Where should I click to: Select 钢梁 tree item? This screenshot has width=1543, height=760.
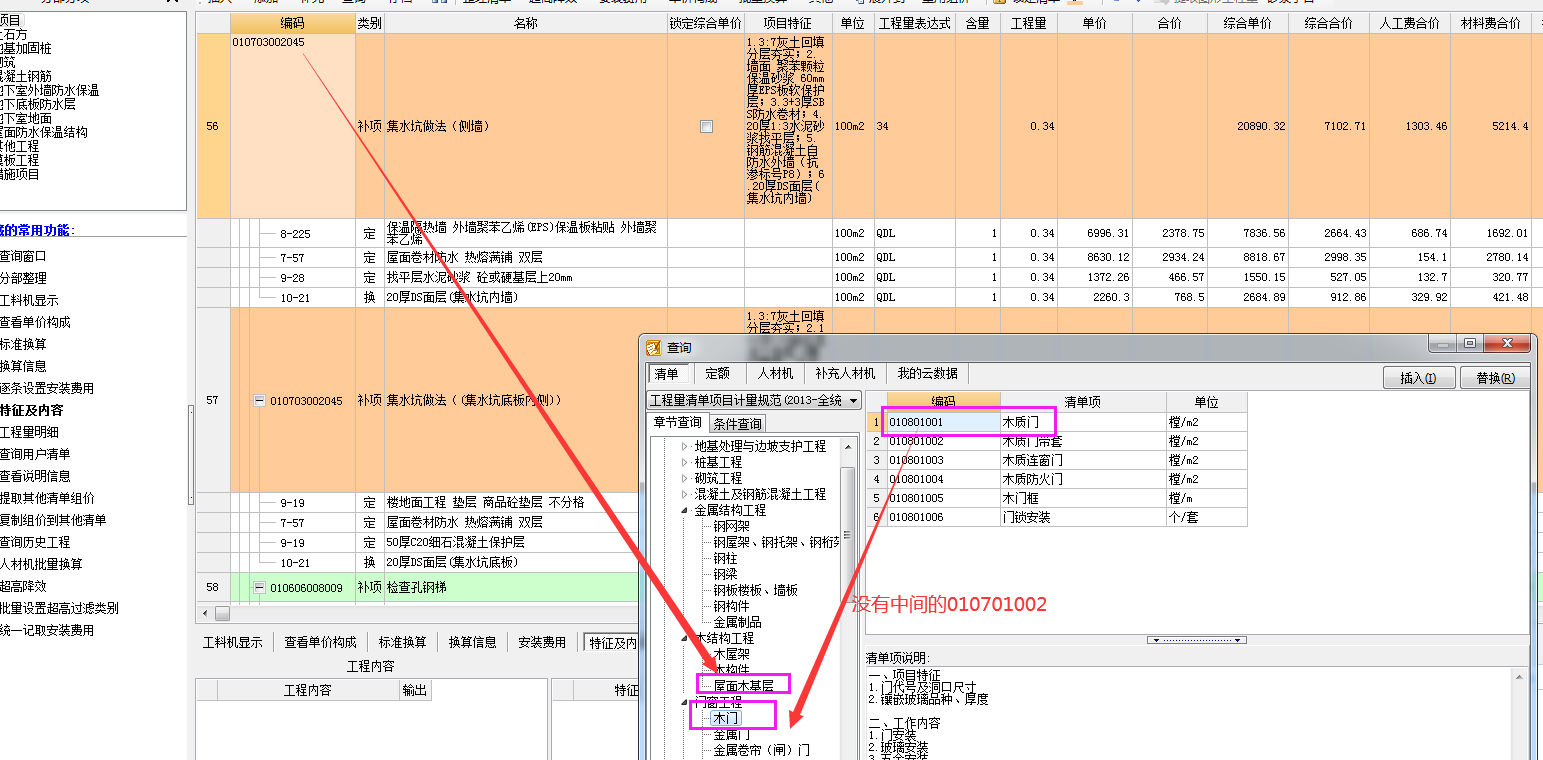725,574
